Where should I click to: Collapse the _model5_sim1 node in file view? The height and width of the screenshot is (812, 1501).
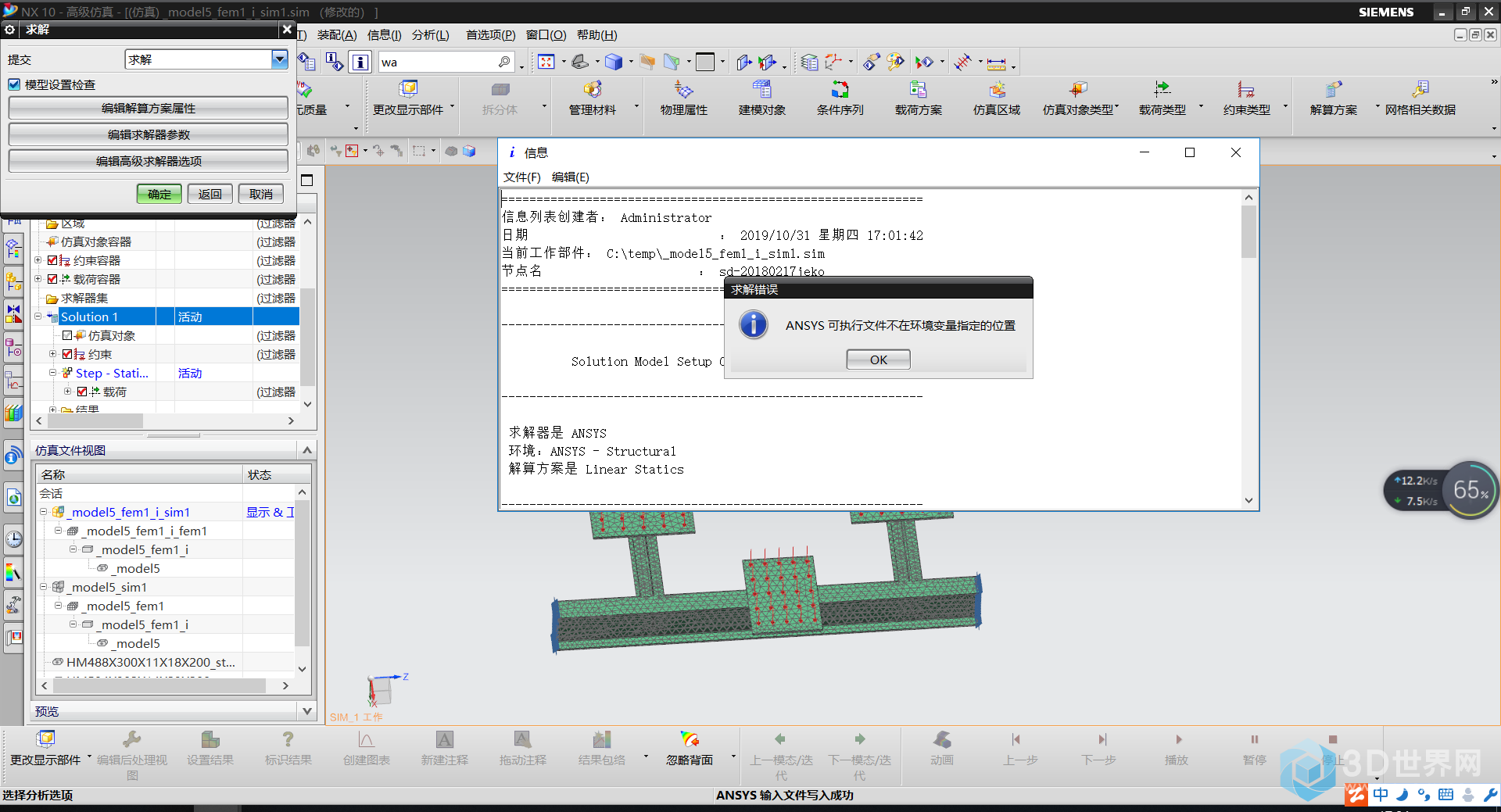(44, 587)
